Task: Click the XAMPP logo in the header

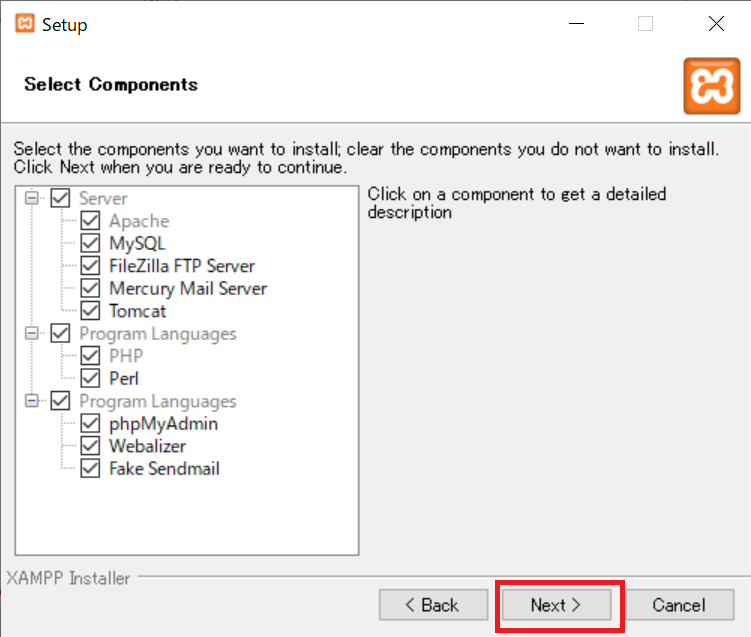Action: tap(712, 86)
